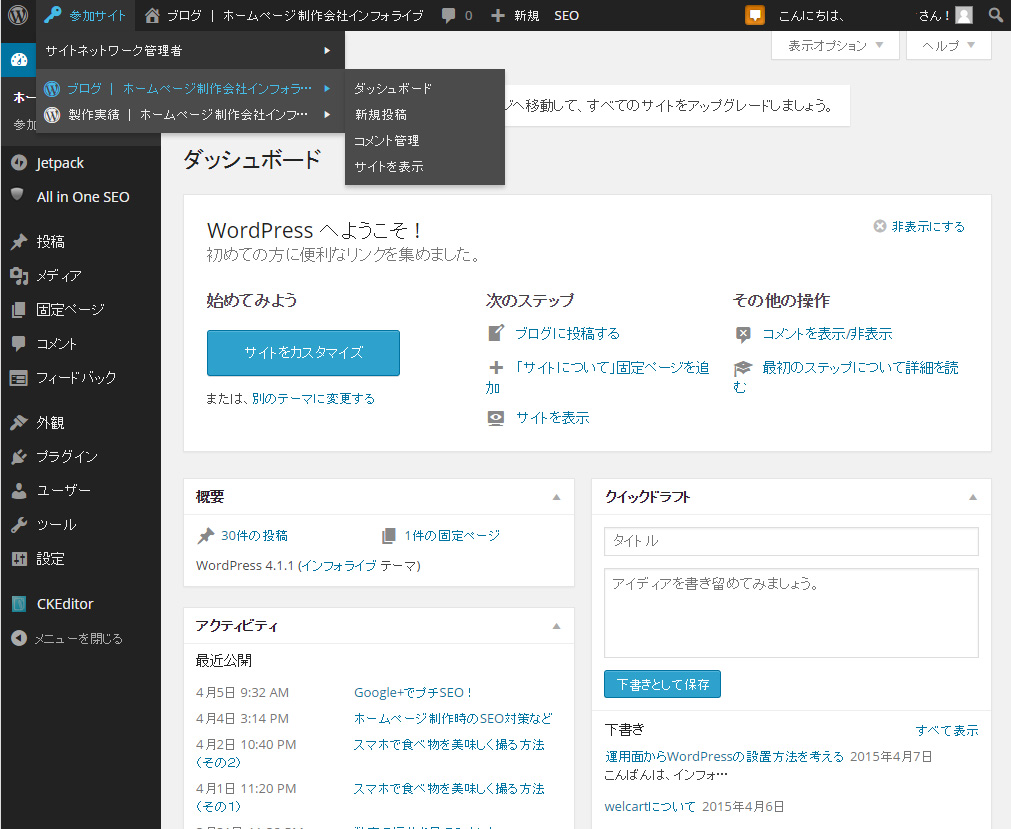This screenshot has height=829, width=1011.
Task: Open the 1件の固定ページ link
Action: [452, 536]
